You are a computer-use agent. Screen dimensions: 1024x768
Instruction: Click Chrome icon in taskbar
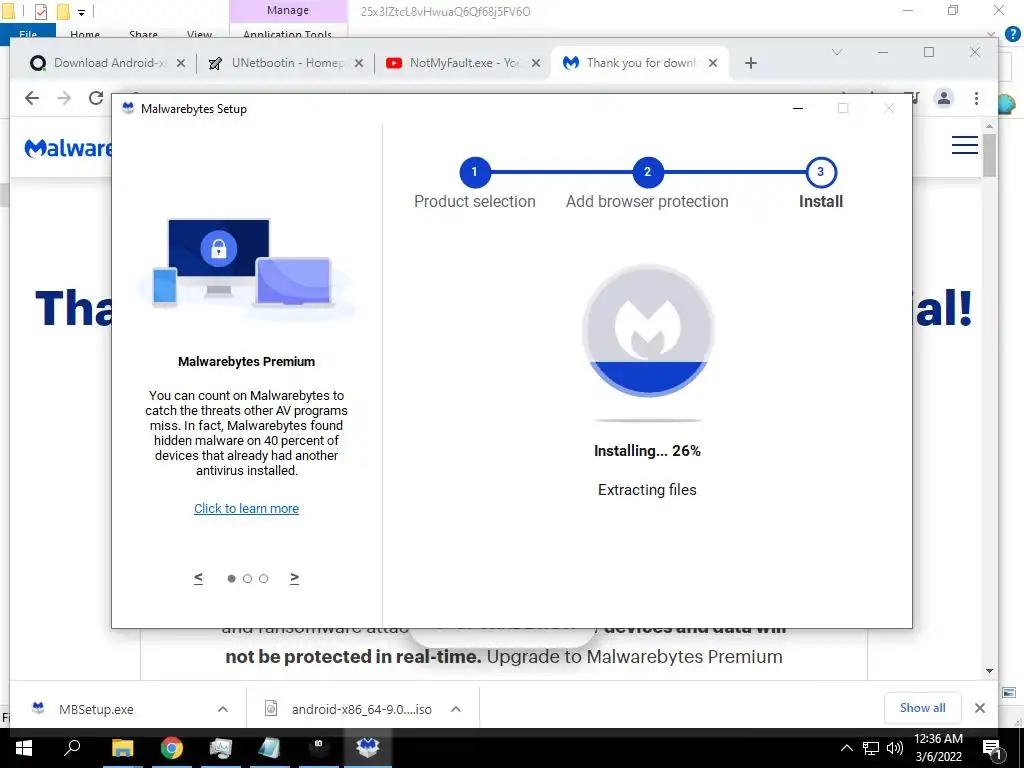pyautogui.click(x=172, y=748)
